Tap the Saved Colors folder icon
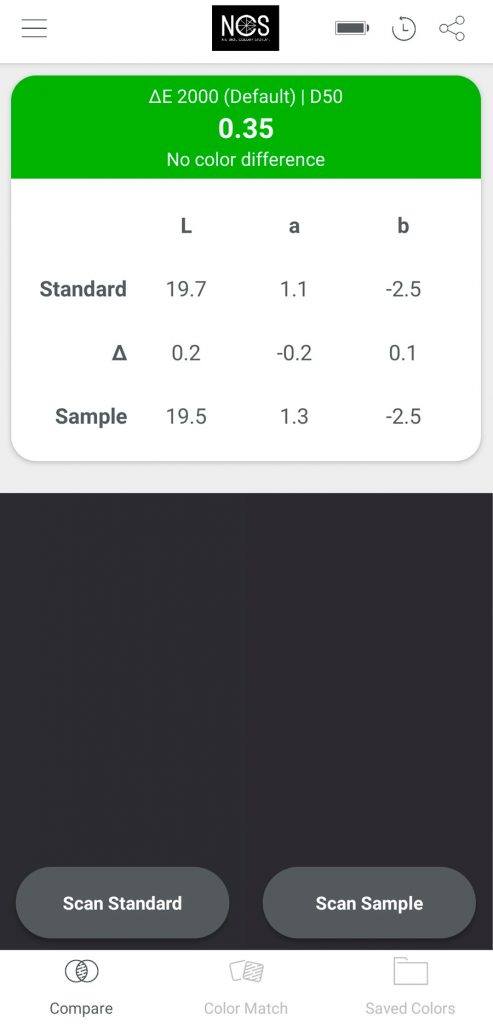Screen dimensions: 493x1024 tap(410, 971)
